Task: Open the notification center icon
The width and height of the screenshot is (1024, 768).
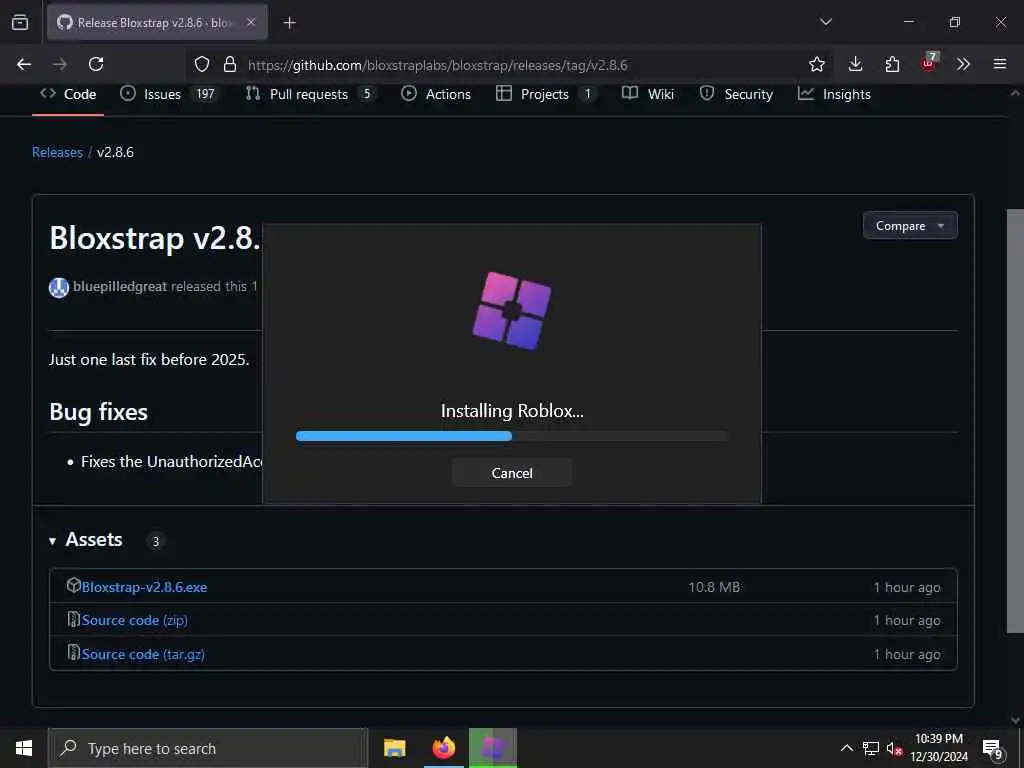Action: click(992, 748)
